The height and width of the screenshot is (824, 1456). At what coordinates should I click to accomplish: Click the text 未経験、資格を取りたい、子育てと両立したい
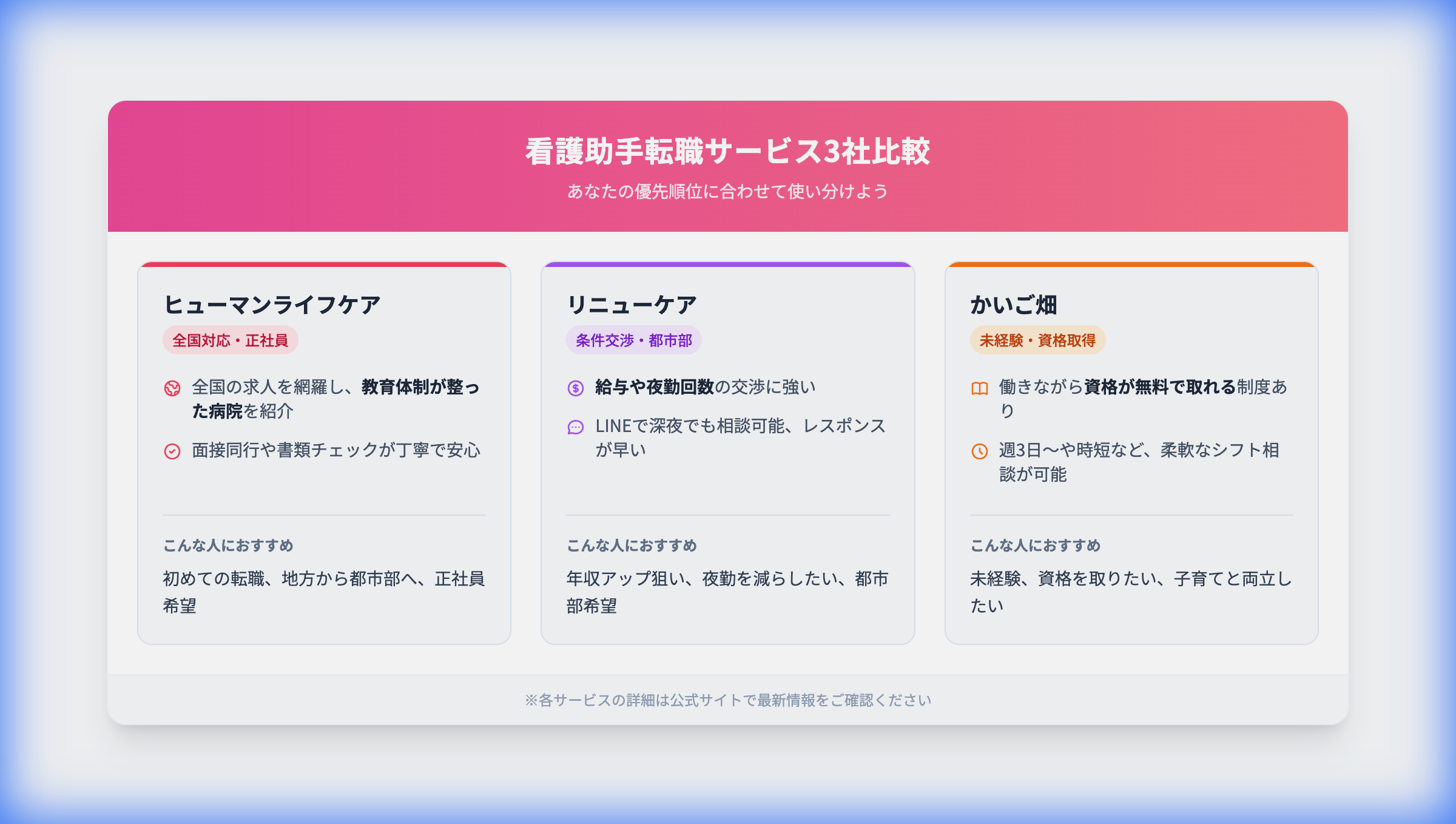pyautogui.click(x=1131, y=592)
